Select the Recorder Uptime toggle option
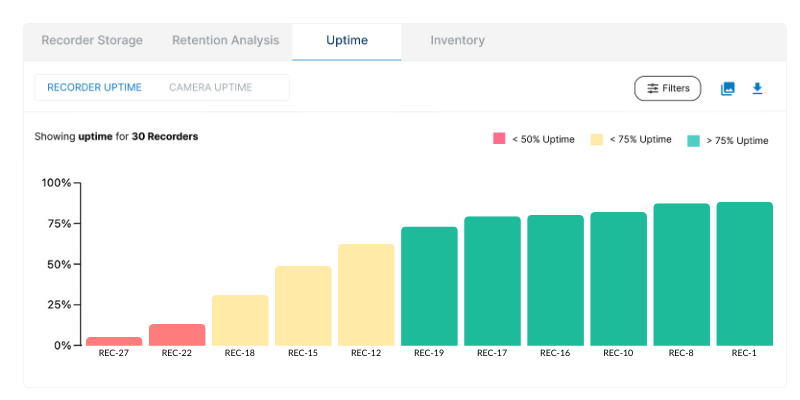Screen dimensions: 800x400 click(x=94, y=87)
